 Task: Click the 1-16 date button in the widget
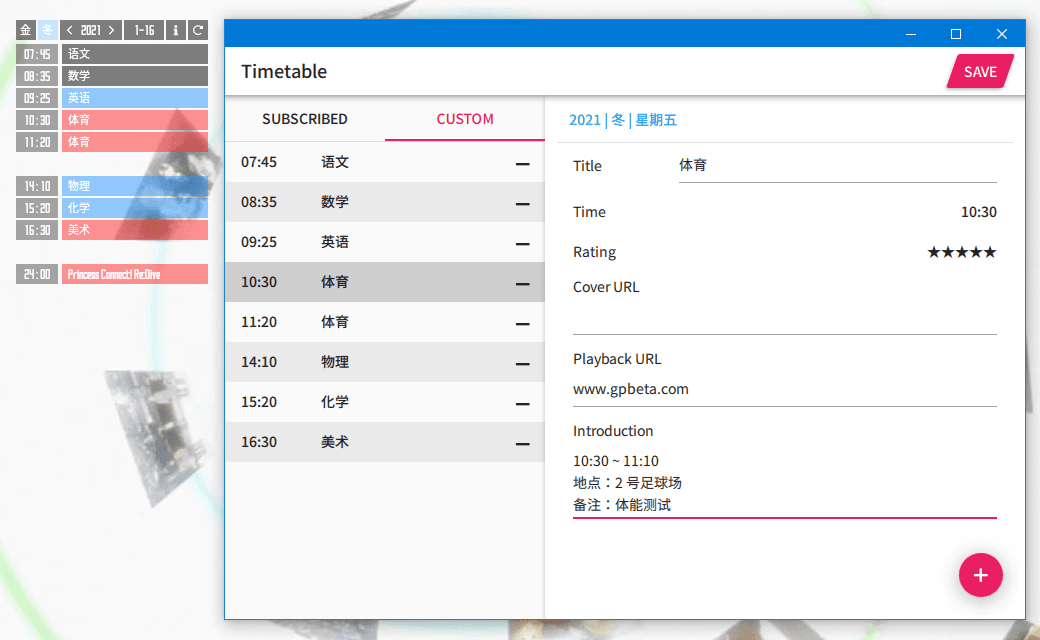144,30
